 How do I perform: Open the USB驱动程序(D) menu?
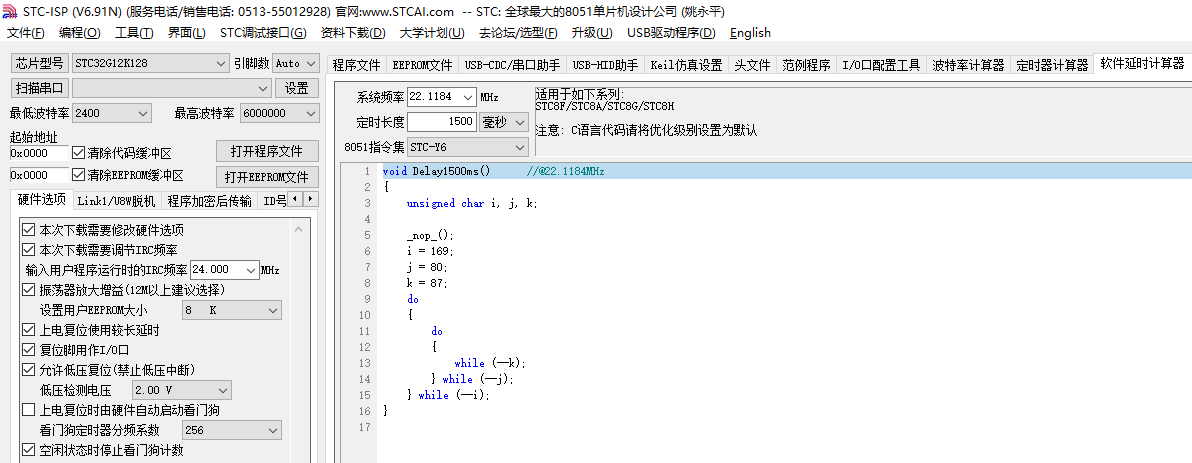coord(672,33)
